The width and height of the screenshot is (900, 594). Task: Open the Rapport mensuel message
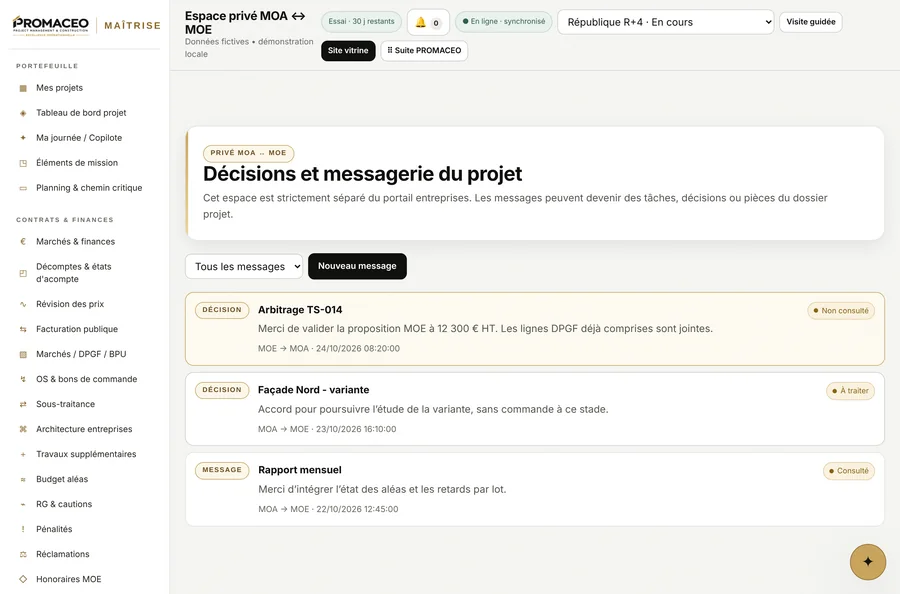tap(534, 489)
